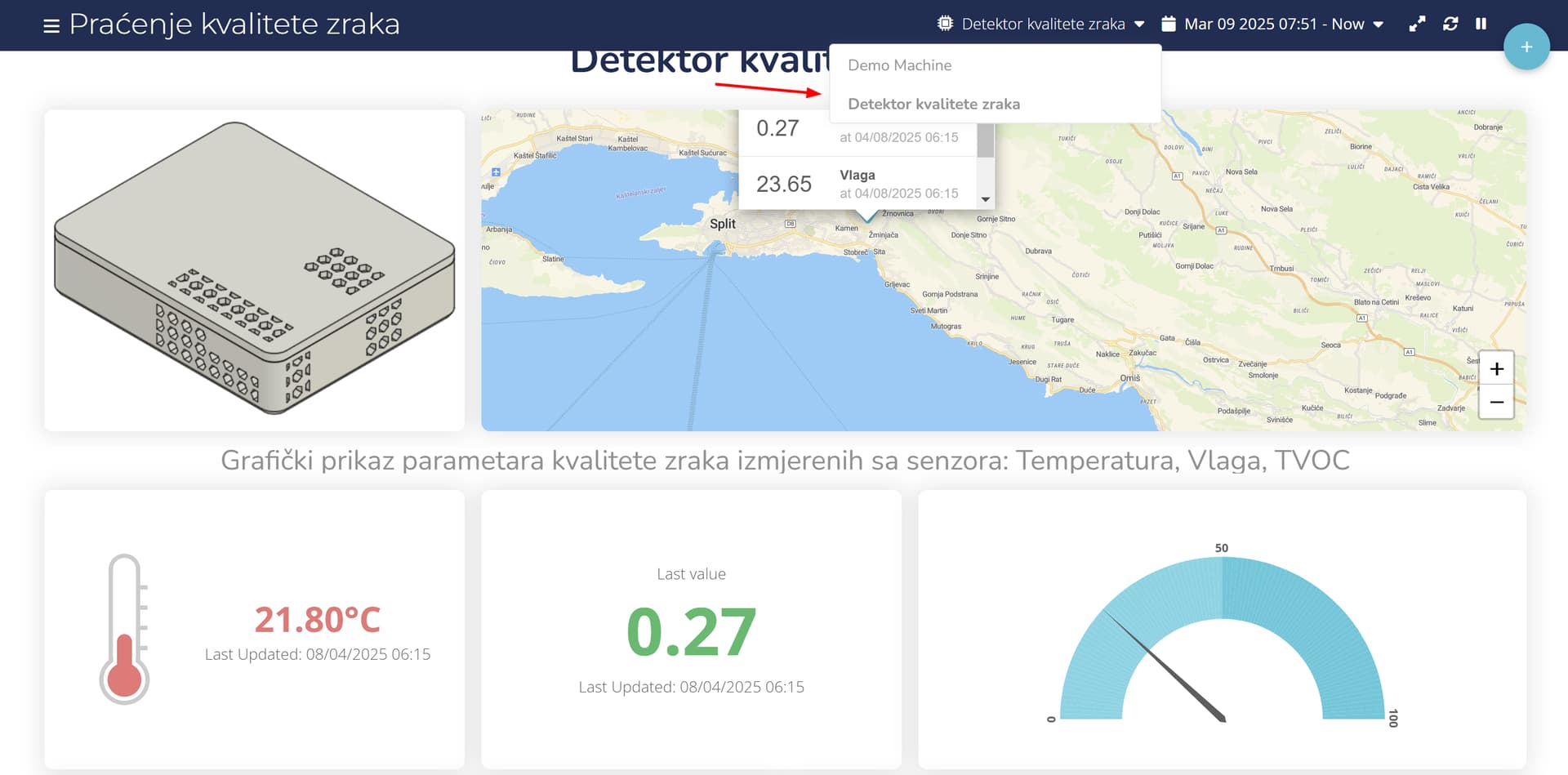Click the 0.27 value in map popup

(777, 128)
